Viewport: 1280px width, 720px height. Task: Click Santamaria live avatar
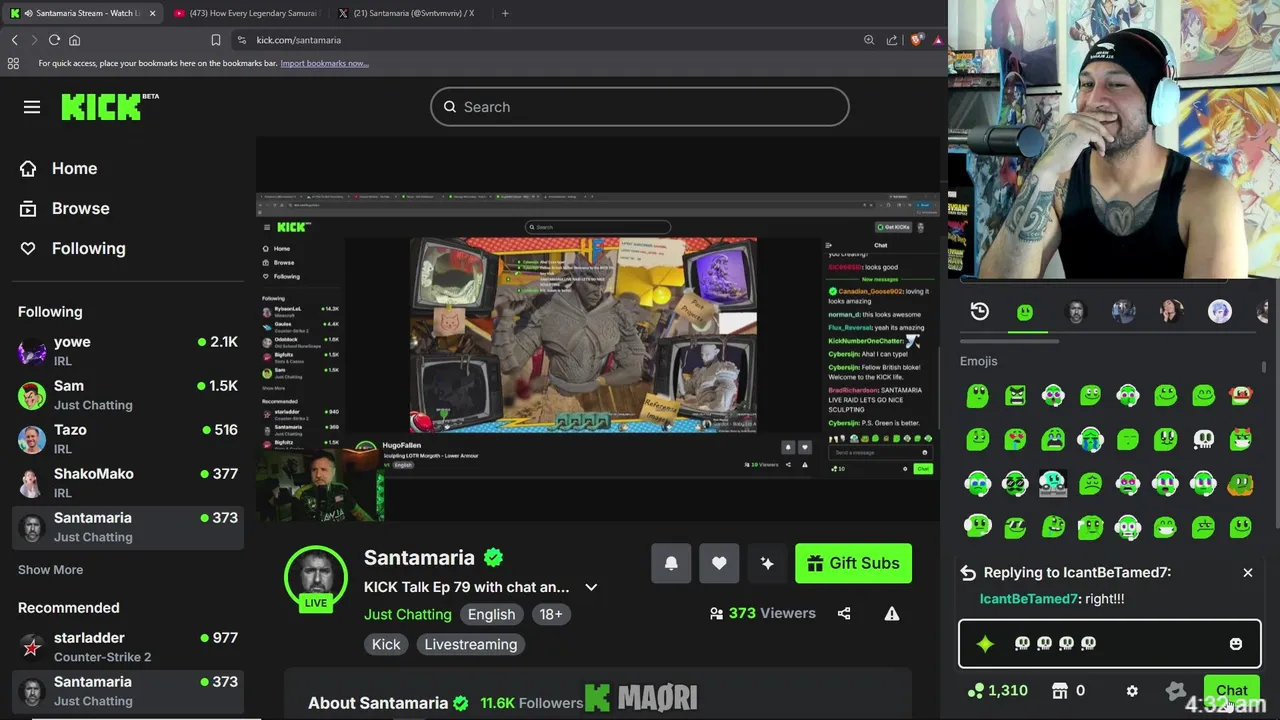[316, 578]
